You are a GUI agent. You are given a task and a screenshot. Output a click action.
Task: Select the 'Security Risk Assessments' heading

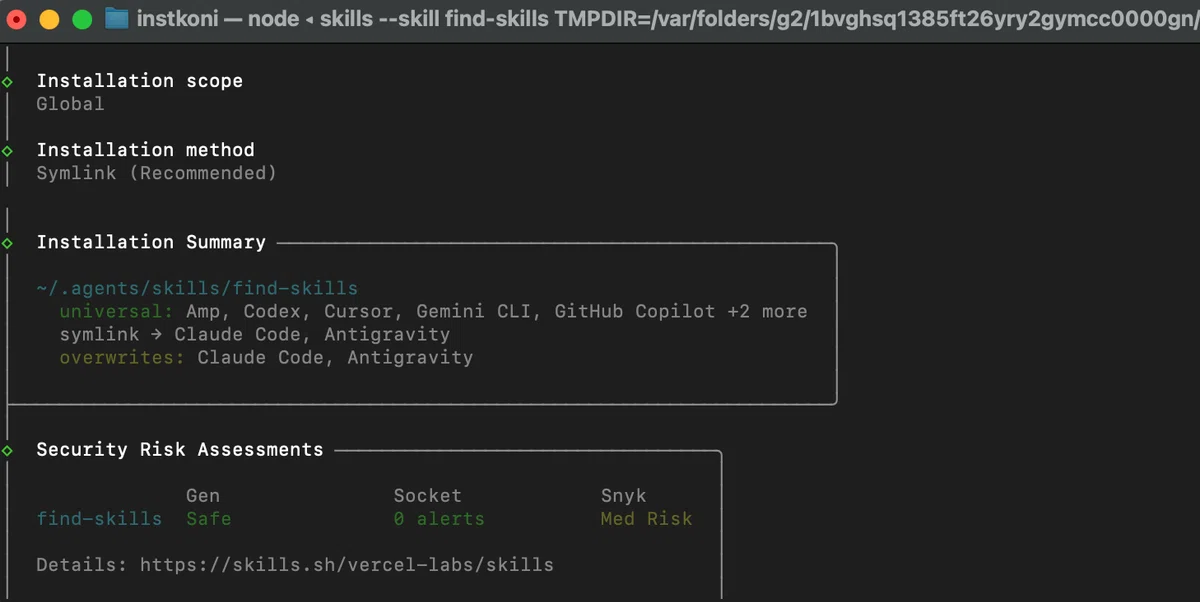point(180,450)
